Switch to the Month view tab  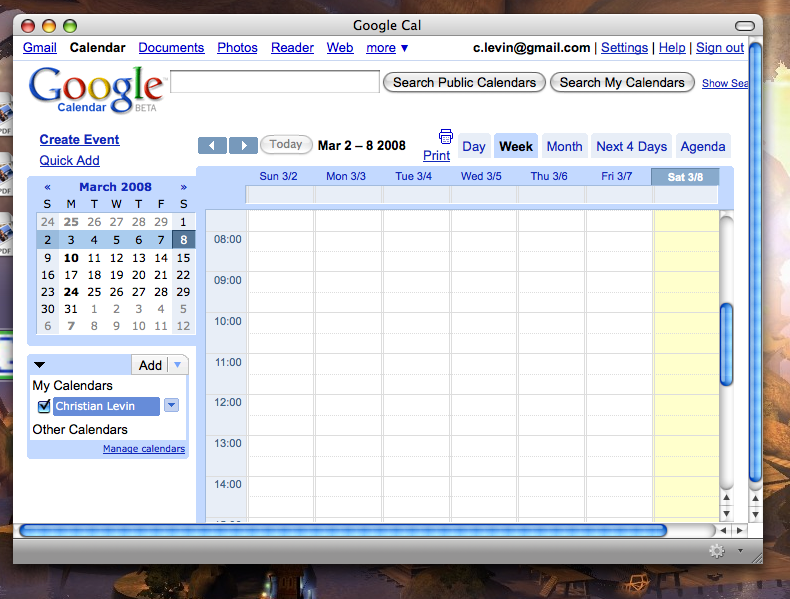[x=564, y=146]
